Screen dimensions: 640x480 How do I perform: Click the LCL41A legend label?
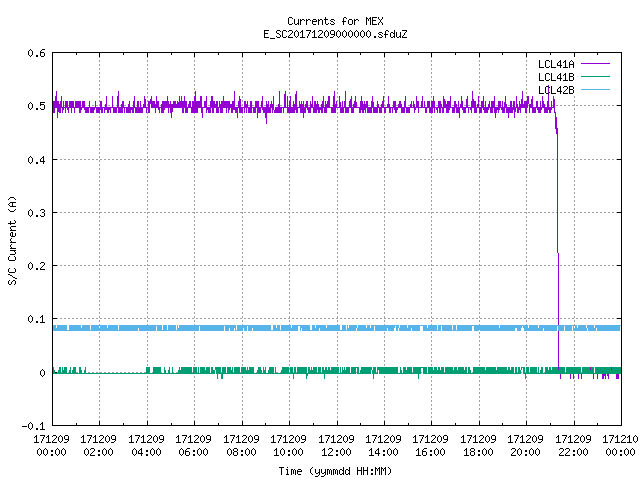(x=556, y=64)
